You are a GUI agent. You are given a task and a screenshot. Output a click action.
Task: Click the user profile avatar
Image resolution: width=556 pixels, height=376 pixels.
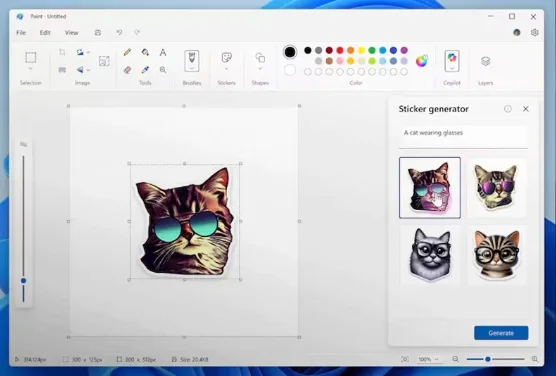pyautogui.click(x=517, y=33)
